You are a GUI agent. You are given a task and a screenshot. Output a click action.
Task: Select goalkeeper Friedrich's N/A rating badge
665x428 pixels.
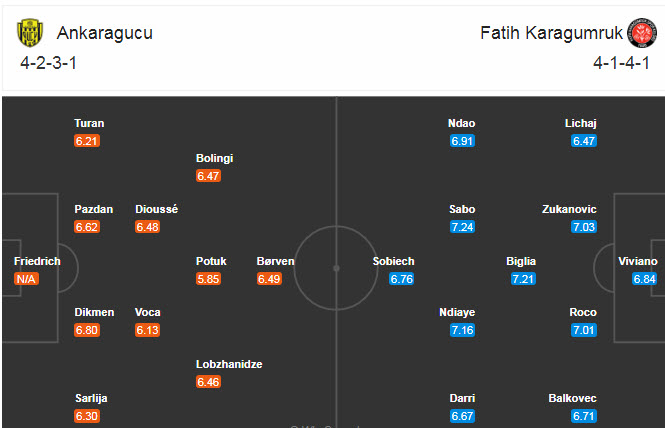click(x=26, y=279)
